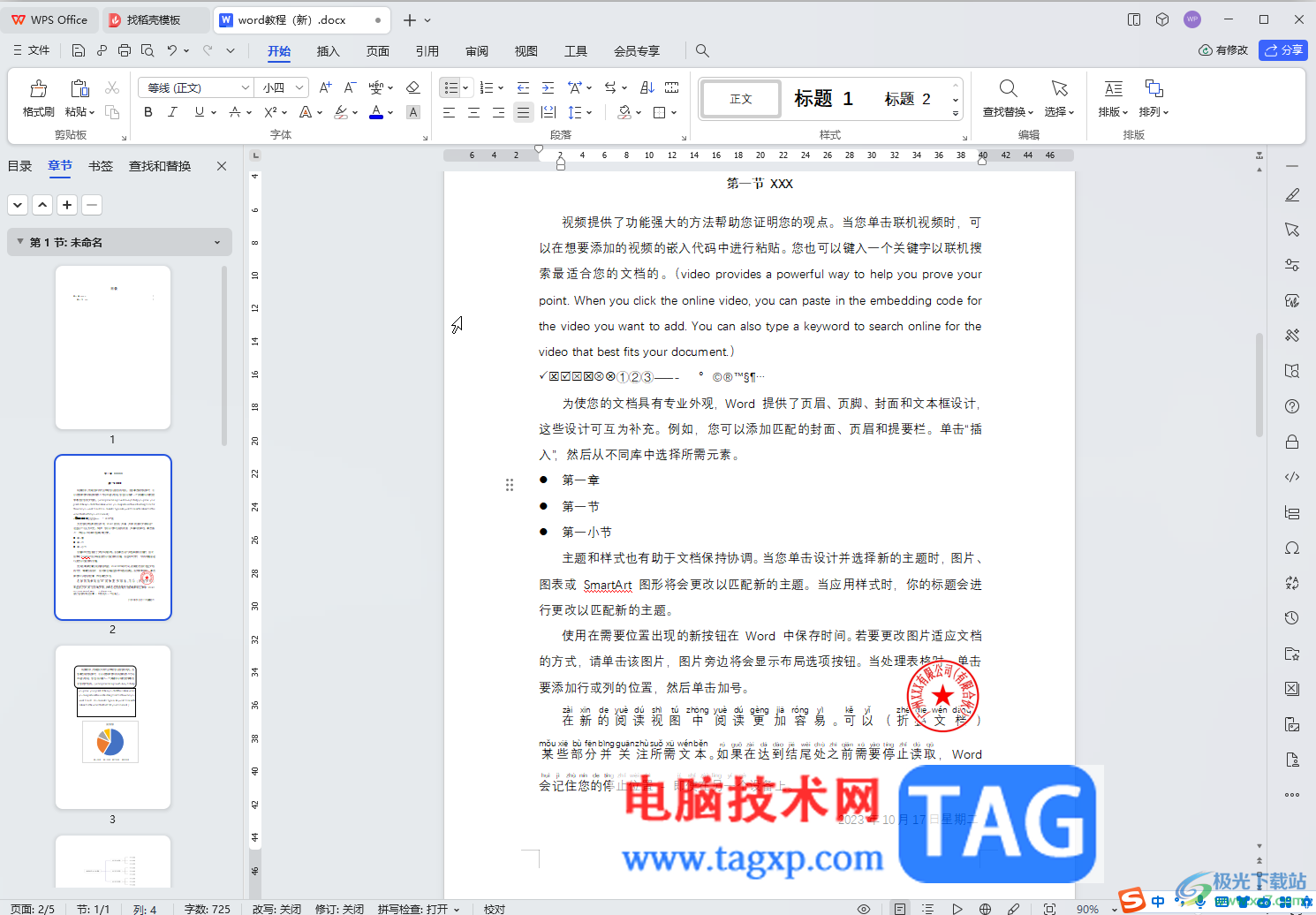Click the increase indent icon

pos(548,87)
